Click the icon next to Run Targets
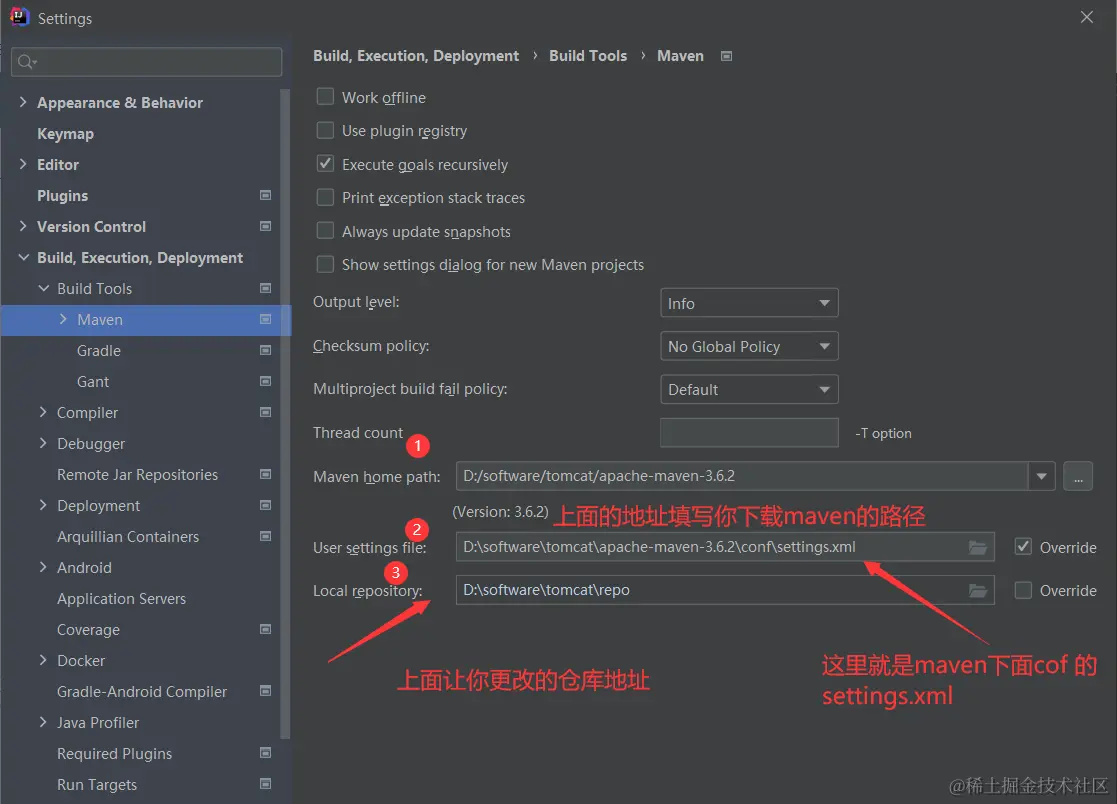The height and width of the screenshot is (804, 1117). (265, 784)
